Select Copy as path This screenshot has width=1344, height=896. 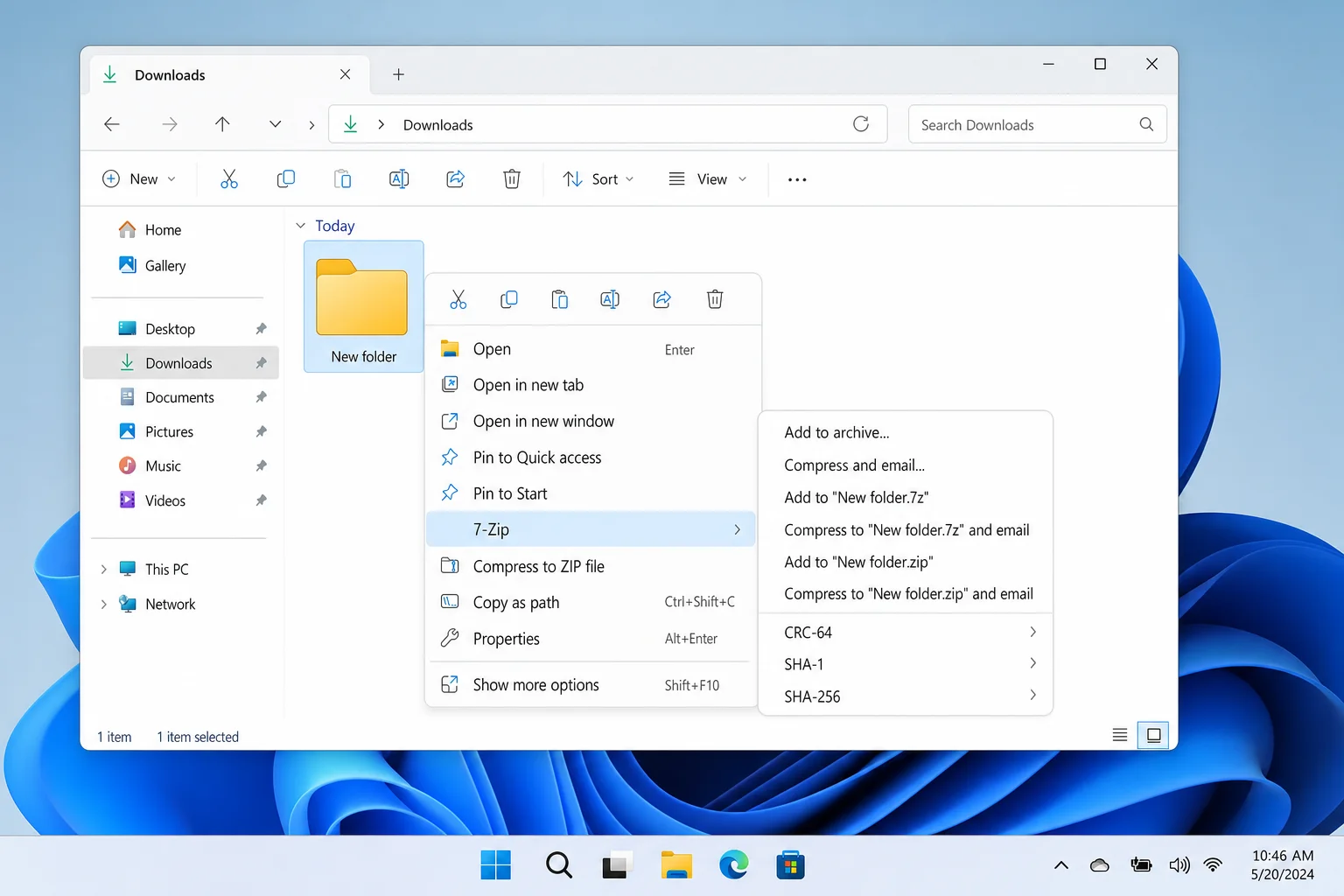coord(591,602)
